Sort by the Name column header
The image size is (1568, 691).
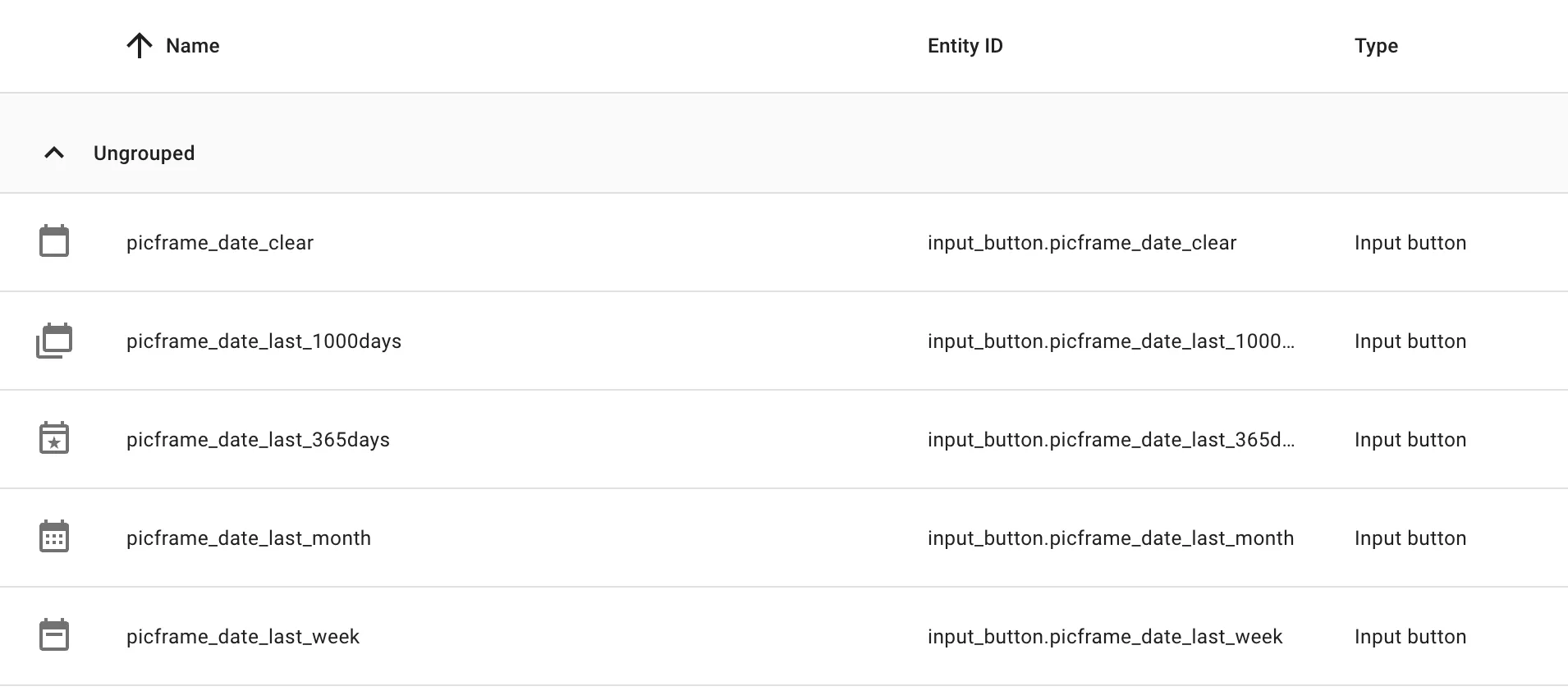[192, 46]
